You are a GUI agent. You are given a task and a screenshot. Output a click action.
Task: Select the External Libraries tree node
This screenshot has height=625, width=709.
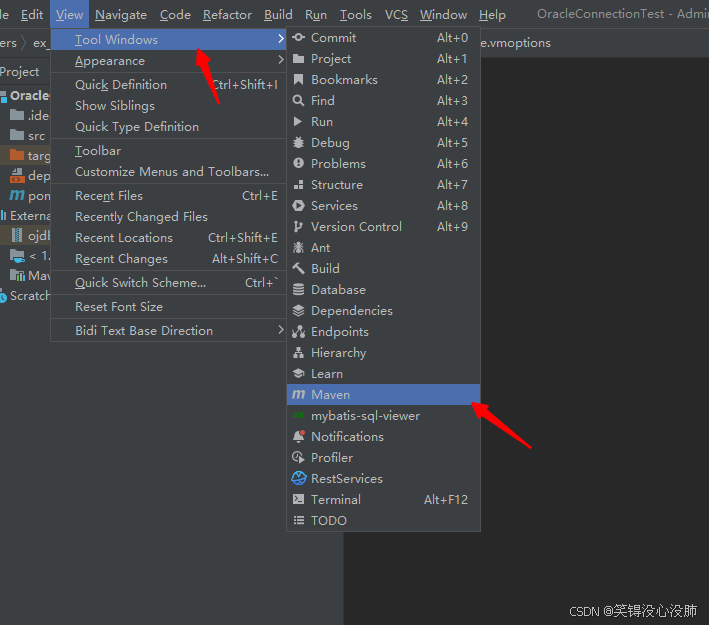(x=25, y=215)
